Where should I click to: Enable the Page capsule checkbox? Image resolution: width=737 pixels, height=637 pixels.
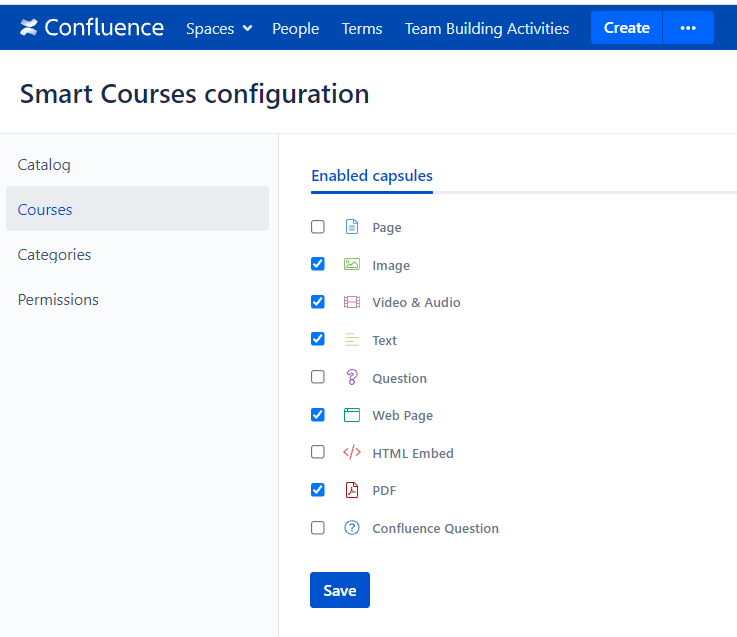tap(318, 227)
